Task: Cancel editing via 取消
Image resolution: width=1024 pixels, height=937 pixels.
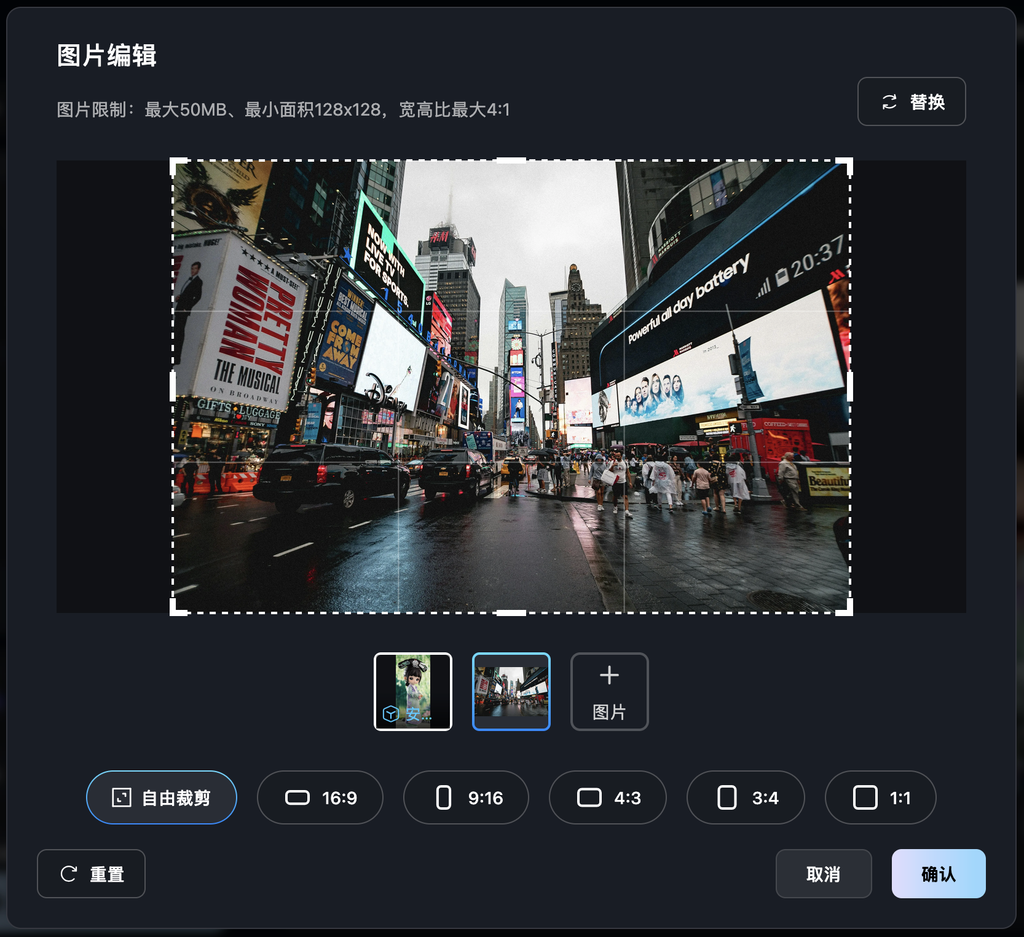Action: tap(823, 873)
